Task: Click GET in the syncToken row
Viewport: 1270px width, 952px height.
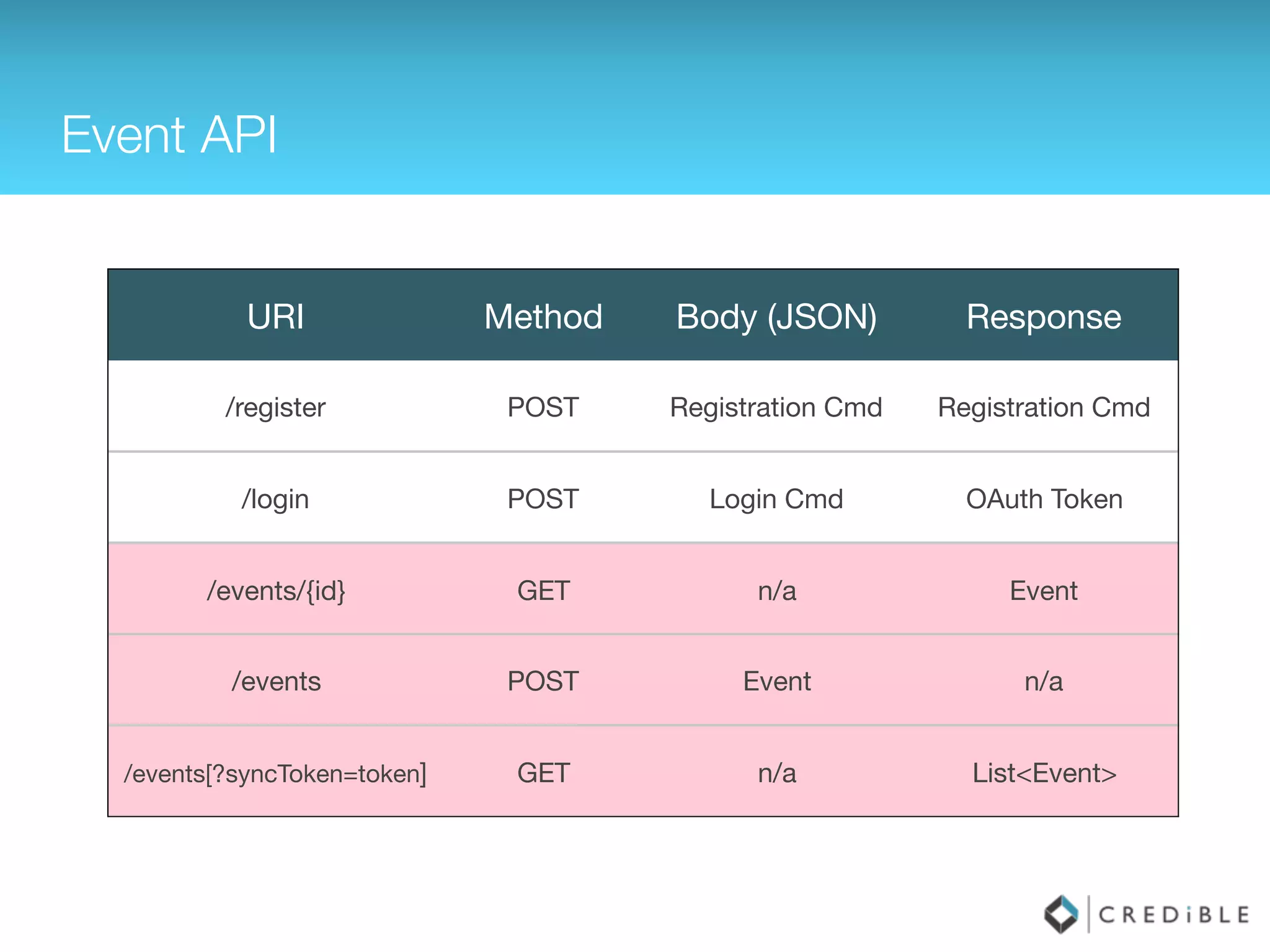Action: click(543, 773)
